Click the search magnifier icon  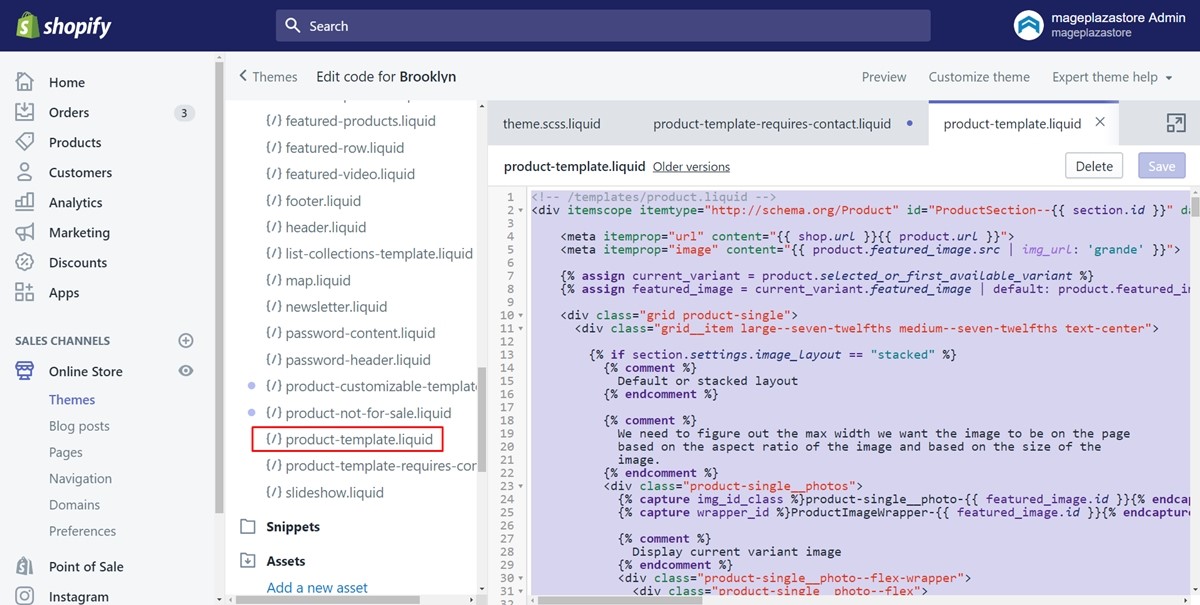[293, 26]
